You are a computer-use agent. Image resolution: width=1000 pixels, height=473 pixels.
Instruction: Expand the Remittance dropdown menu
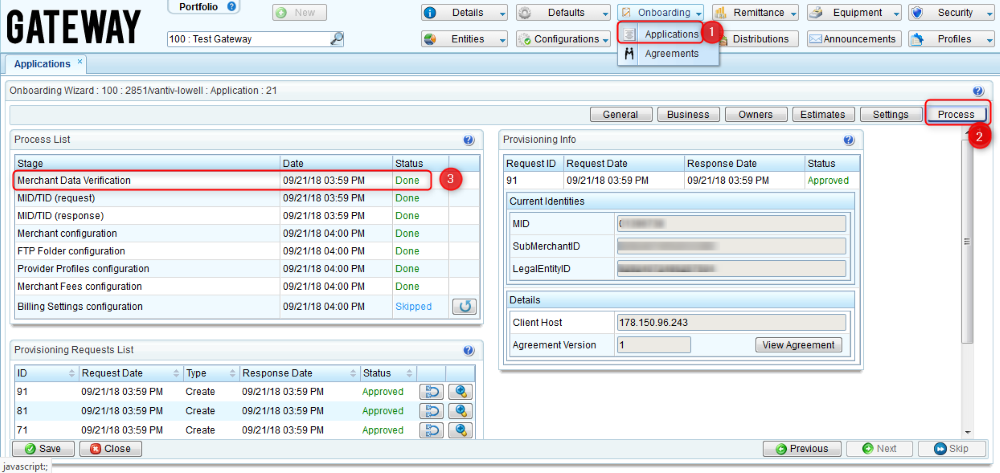(756, 13)
